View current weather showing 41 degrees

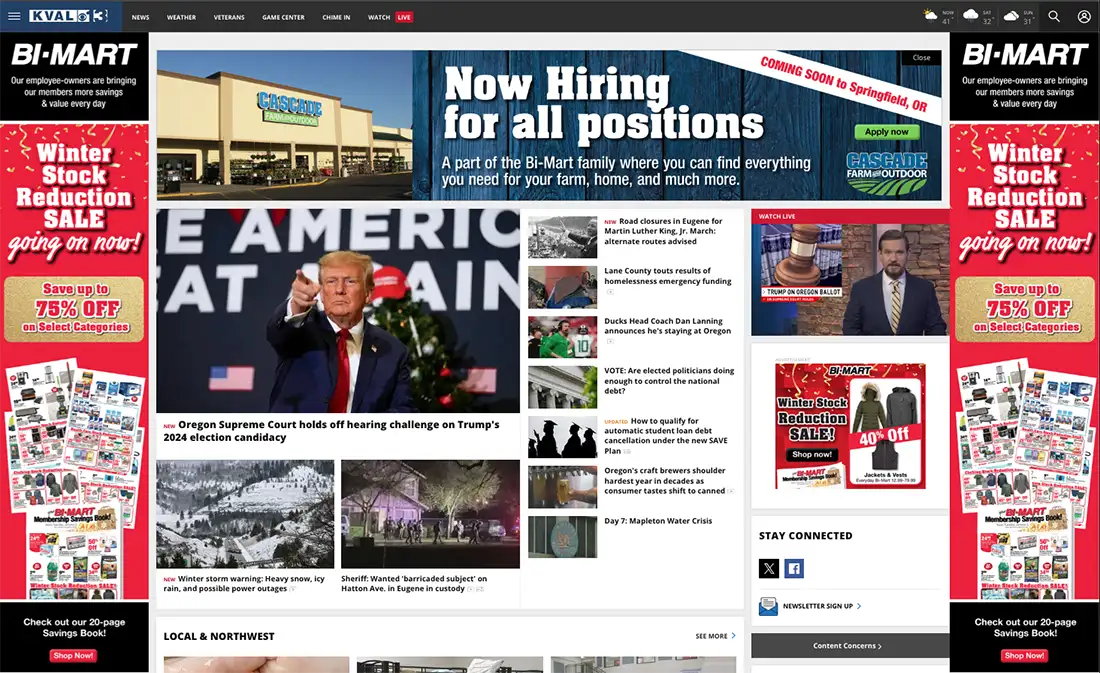pos(939,16)
